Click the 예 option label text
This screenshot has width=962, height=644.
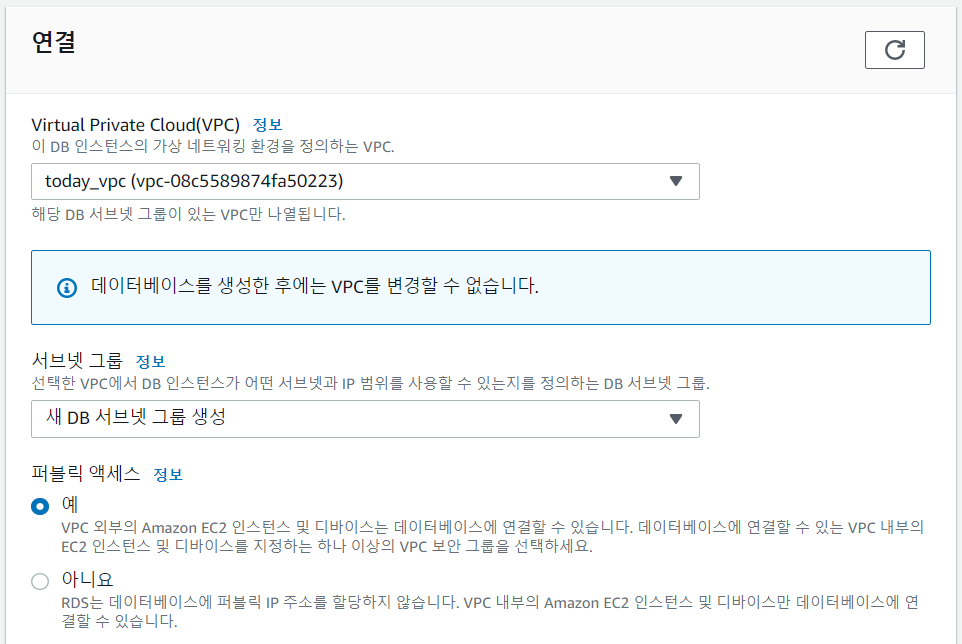click(x=69, y=504)
